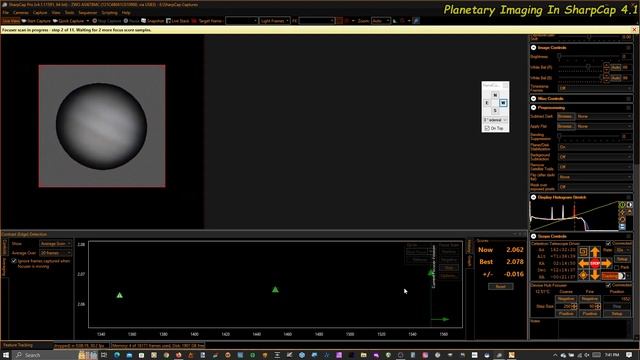Click Stop Capture in the toolbar

tap(107, 21)
